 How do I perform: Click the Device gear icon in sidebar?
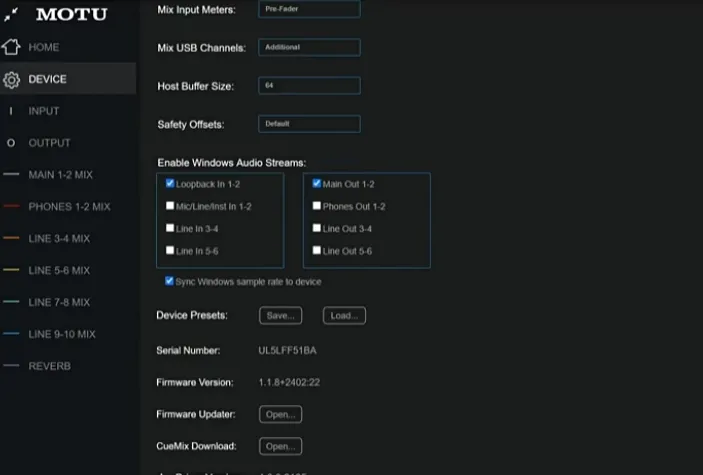12,79
